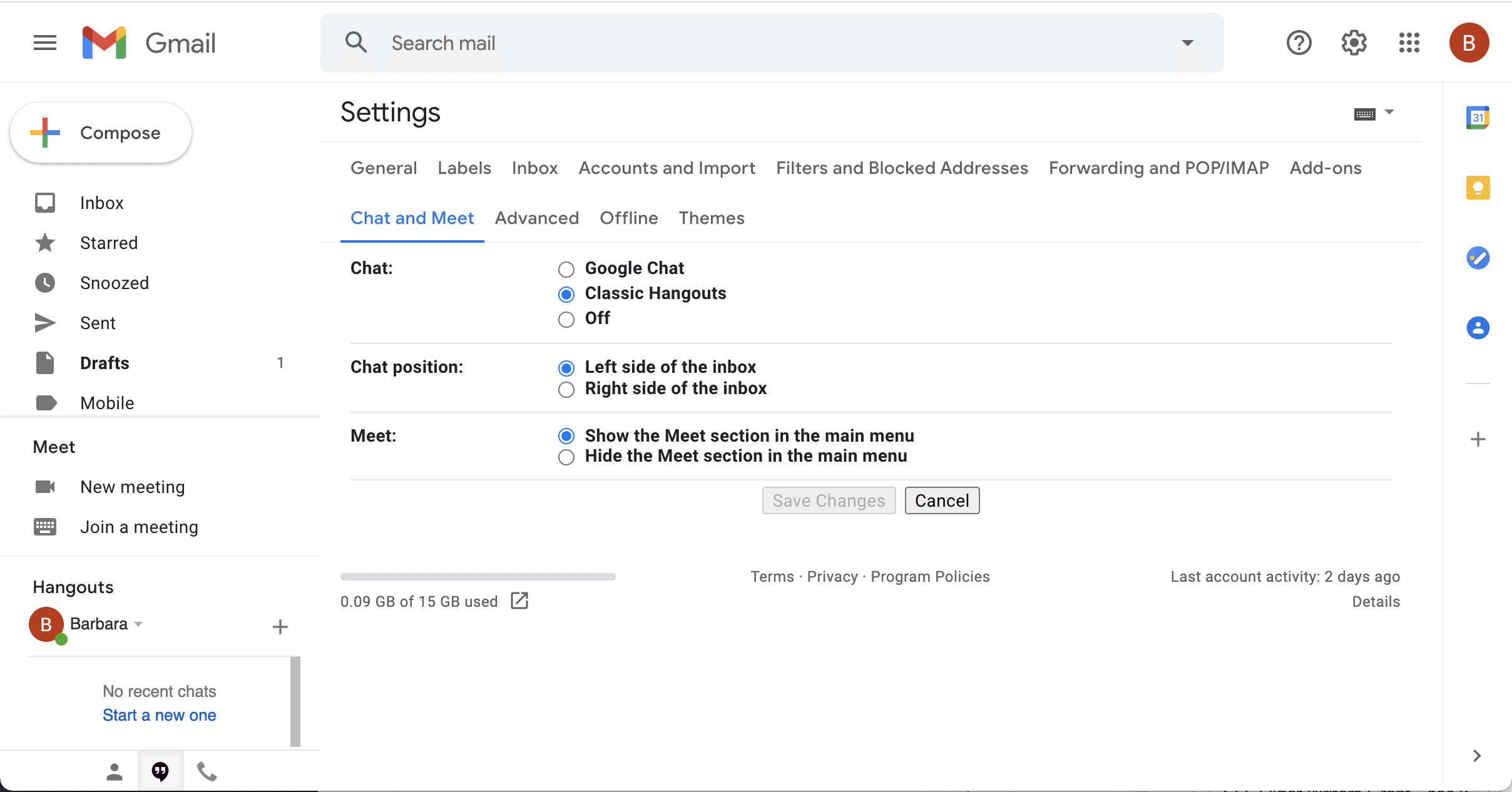
Task: Expand Barbara's Hangouts status dropdown
Action: pyautogui.click(x=138, y=624)
